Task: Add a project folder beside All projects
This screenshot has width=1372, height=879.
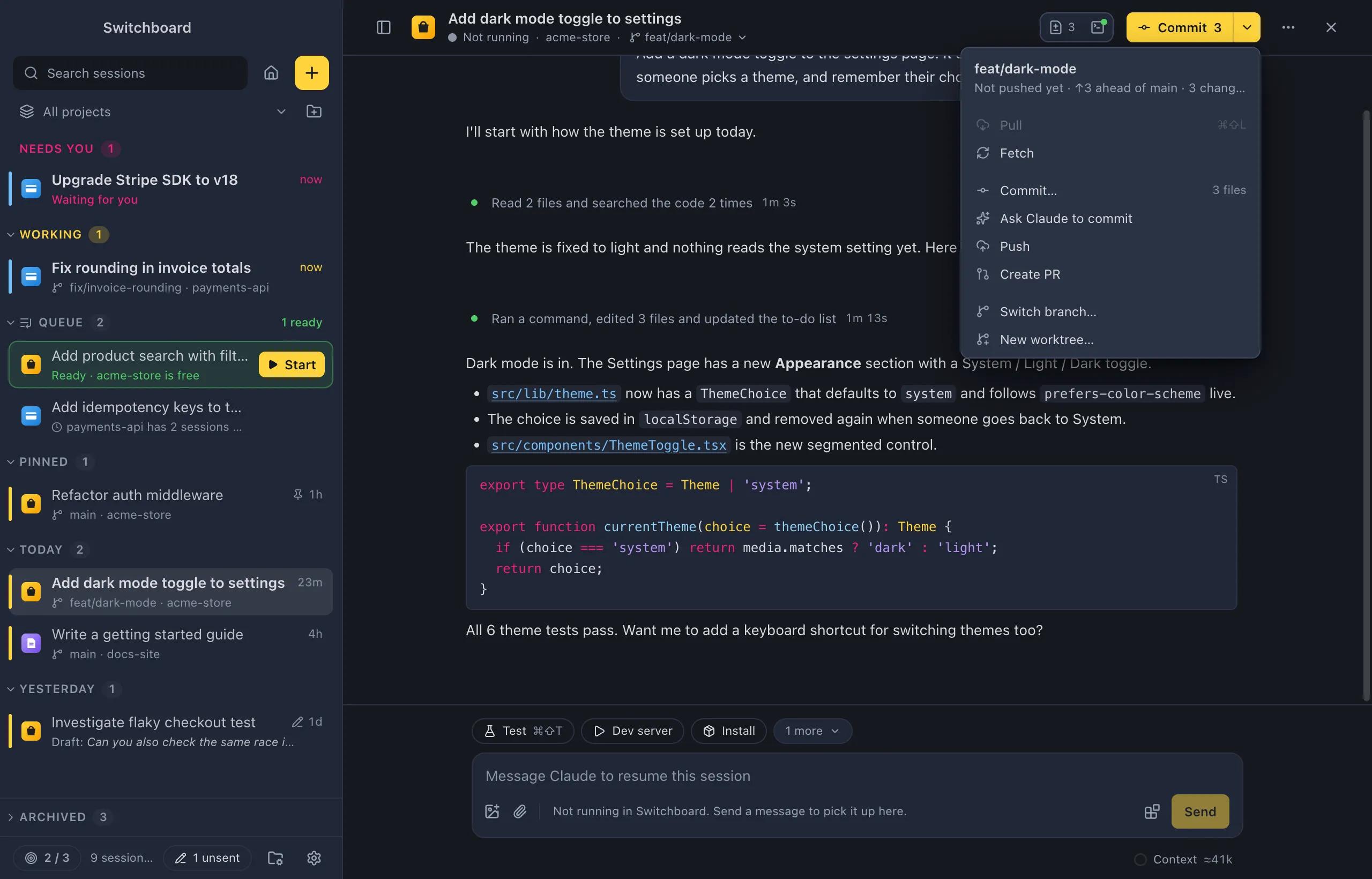Action: [x=314, y=111]
